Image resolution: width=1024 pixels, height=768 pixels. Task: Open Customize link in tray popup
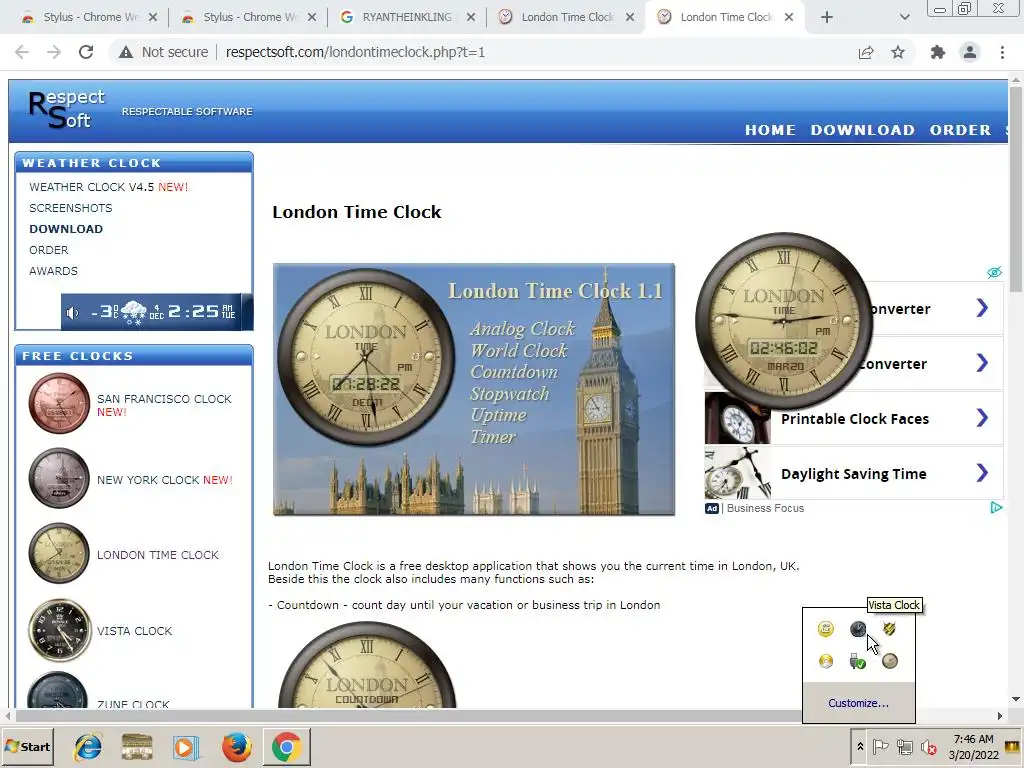(858, 703)
